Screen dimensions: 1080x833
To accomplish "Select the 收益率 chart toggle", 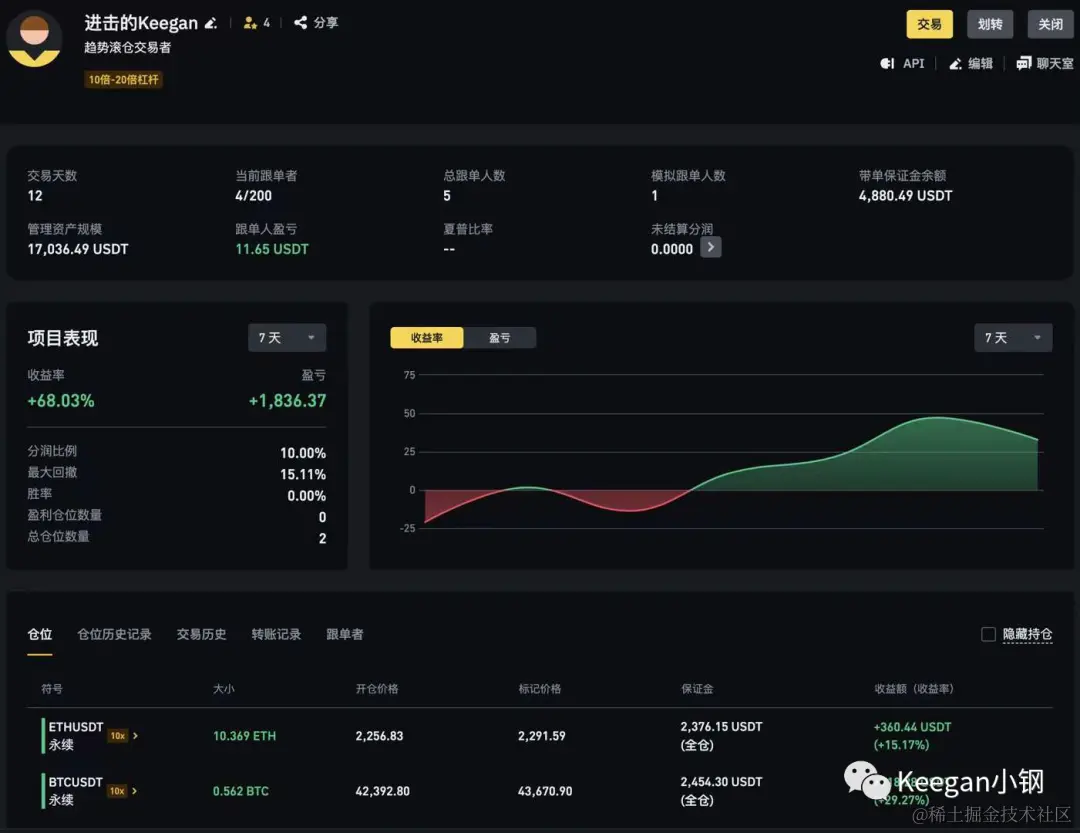I will [426, 338].
